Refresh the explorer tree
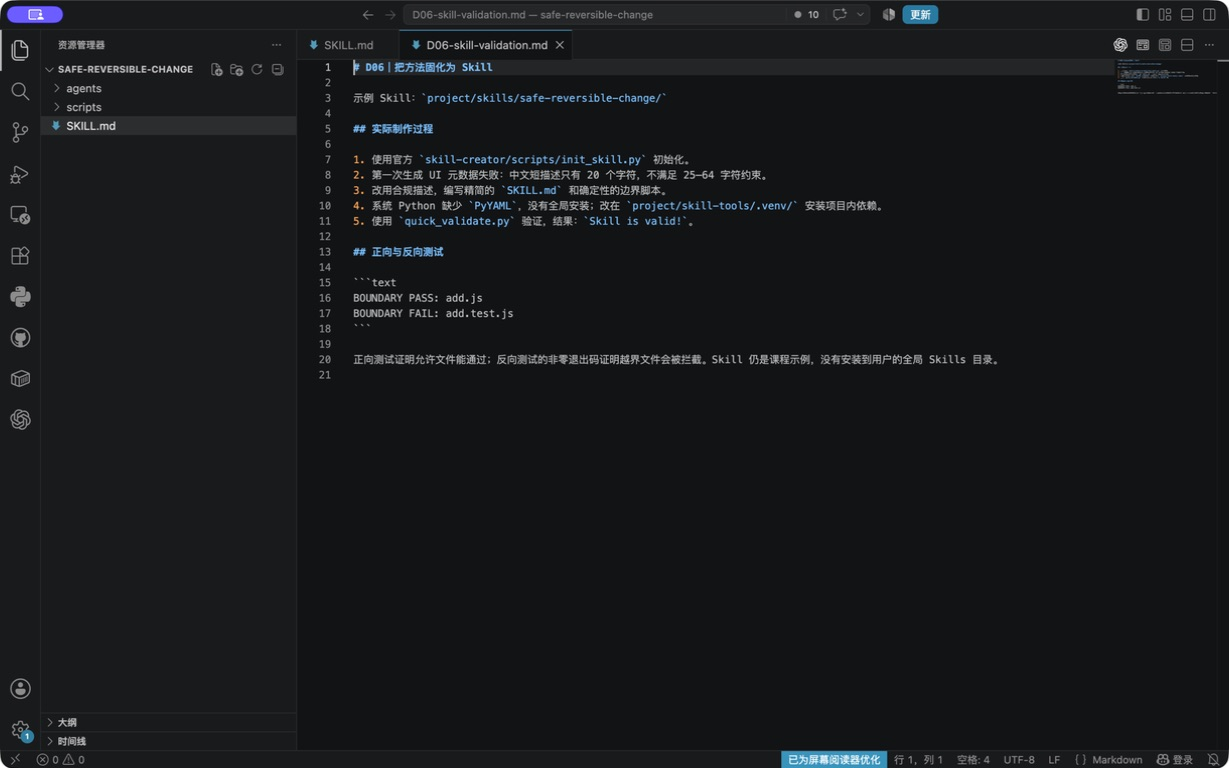1229x768 pixels. [257, 70]
